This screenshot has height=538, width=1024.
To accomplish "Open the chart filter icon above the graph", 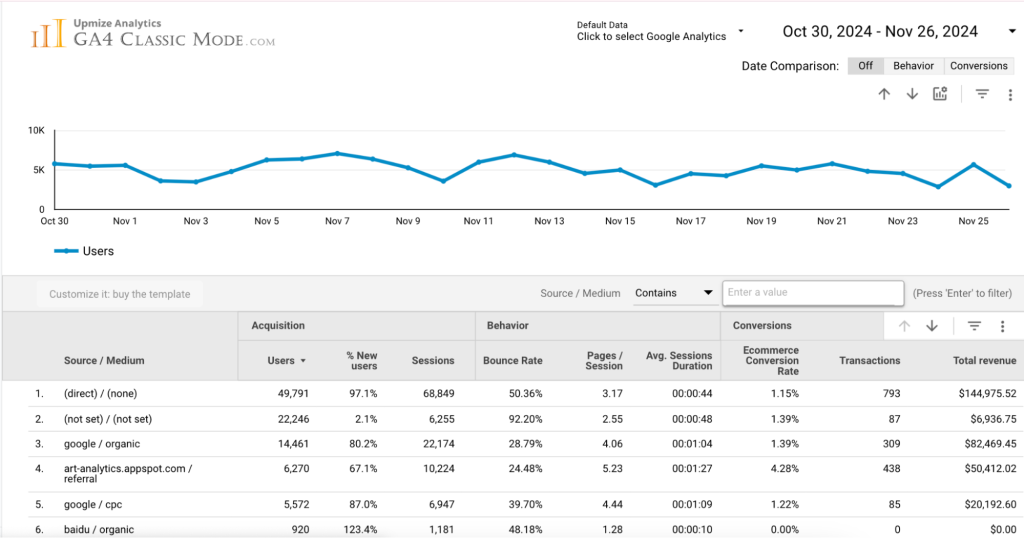I will pos(982,94).
